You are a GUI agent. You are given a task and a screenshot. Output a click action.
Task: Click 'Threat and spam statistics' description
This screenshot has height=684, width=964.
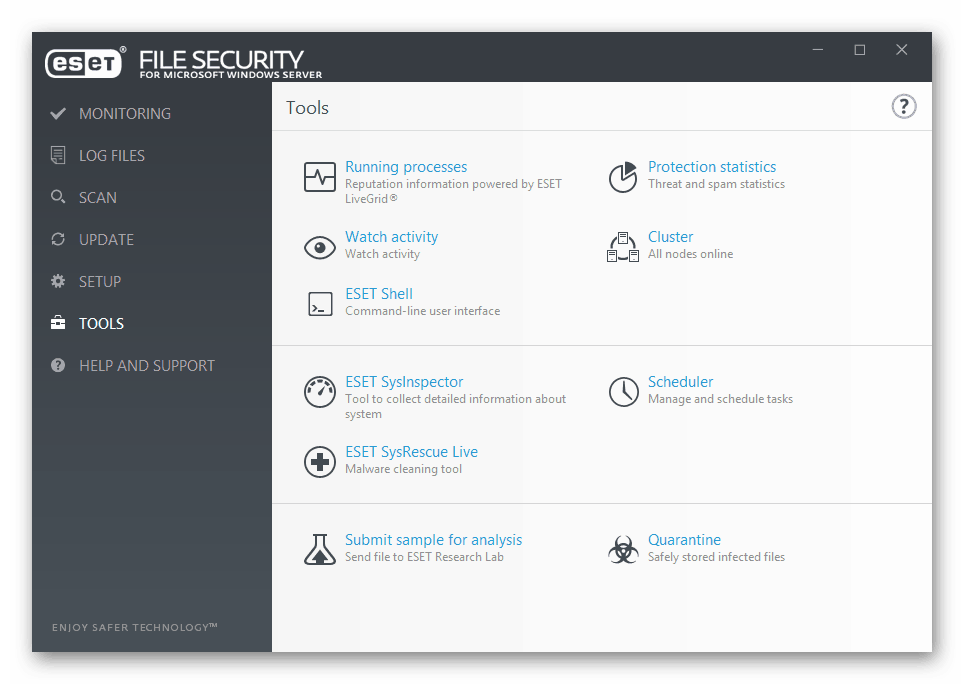pos(716,184)
